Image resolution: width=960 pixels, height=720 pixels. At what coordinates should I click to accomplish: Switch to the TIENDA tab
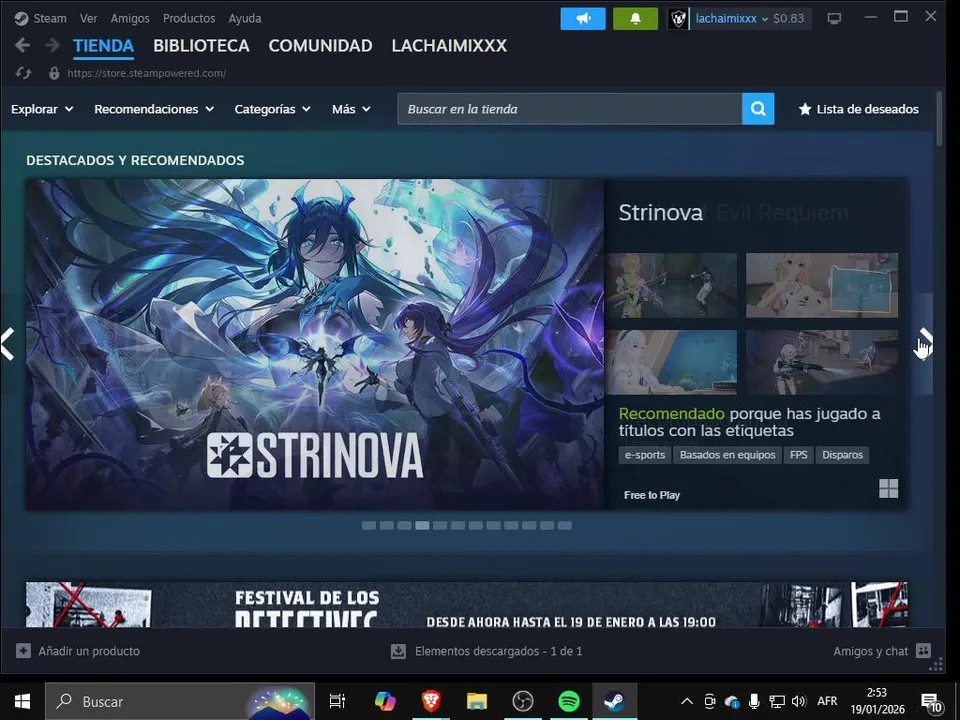point(103,46)
